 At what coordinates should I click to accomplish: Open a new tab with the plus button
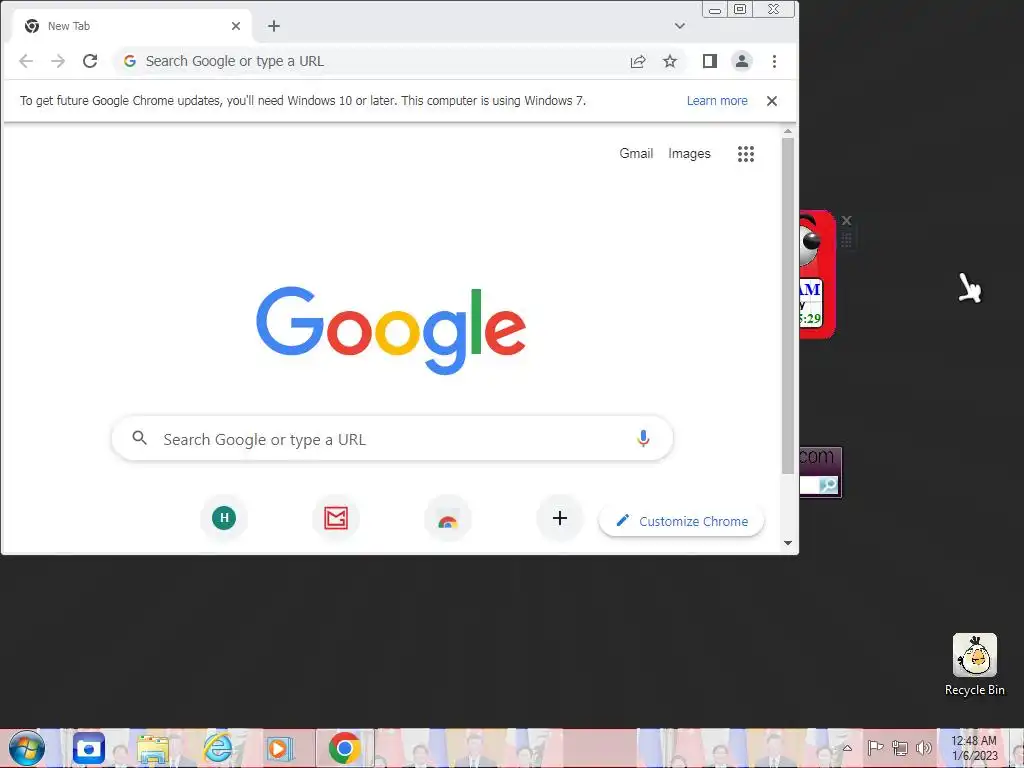274,26
